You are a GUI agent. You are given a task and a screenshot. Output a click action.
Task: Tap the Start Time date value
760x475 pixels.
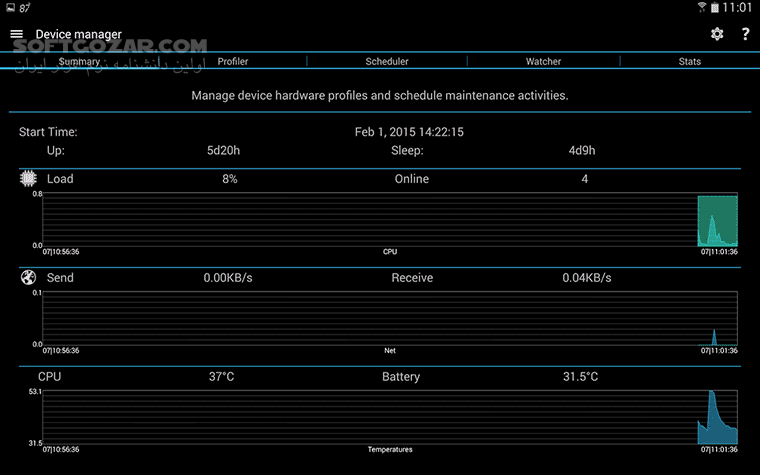pyautogui.click(x=409, y=132)
